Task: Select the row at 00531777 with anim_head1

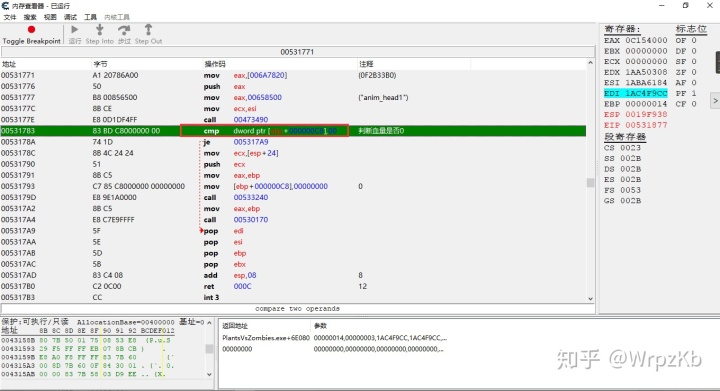Action: pyautogui.click(x=293, y=97)
